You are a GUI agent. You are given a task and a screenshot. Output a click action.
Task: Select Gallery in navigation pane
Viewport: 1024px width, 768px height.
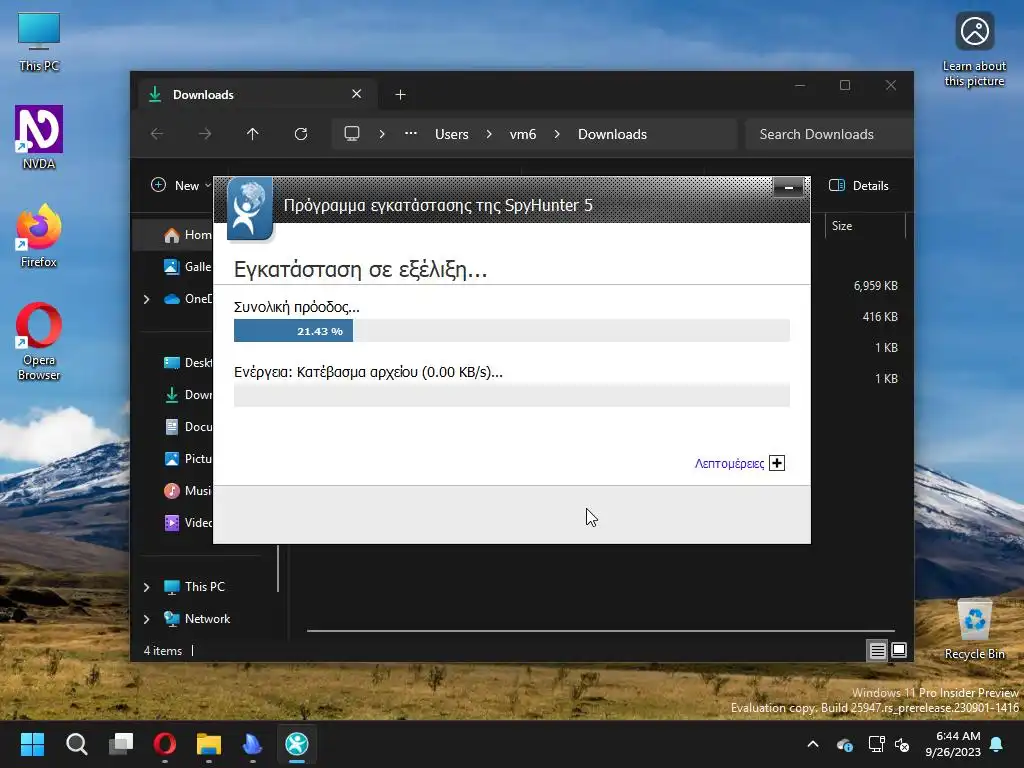click(187, 266)
